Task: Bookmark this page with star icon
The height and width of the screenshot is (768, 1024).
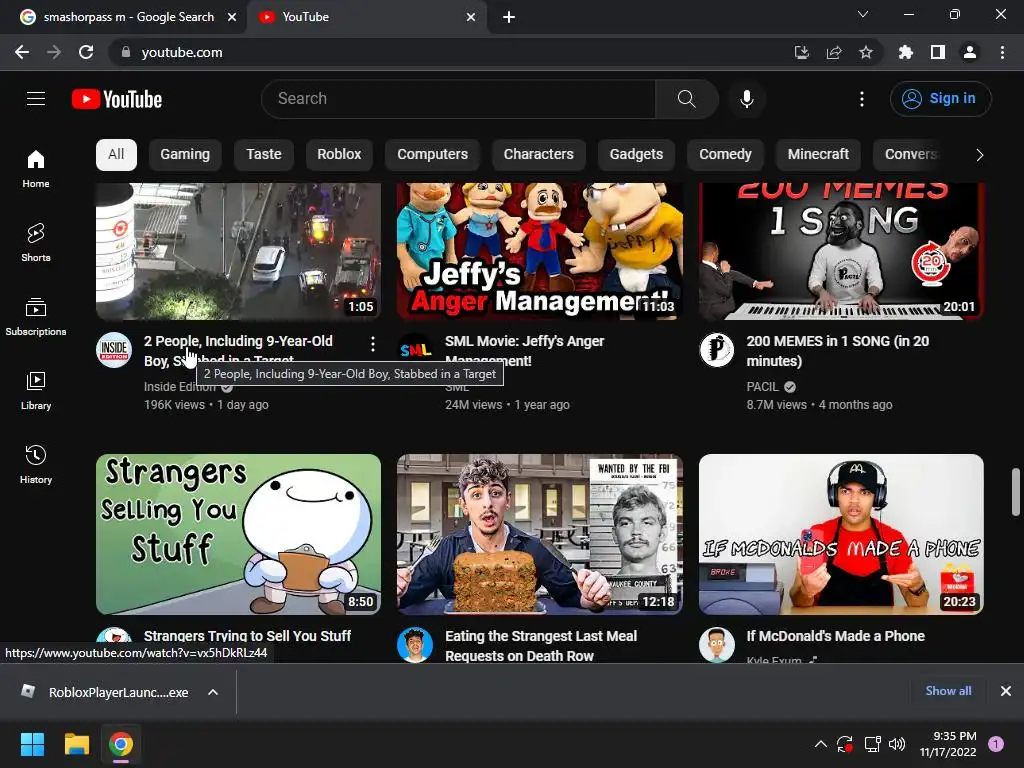Action: pyautogui.click(x=866, y=52)
